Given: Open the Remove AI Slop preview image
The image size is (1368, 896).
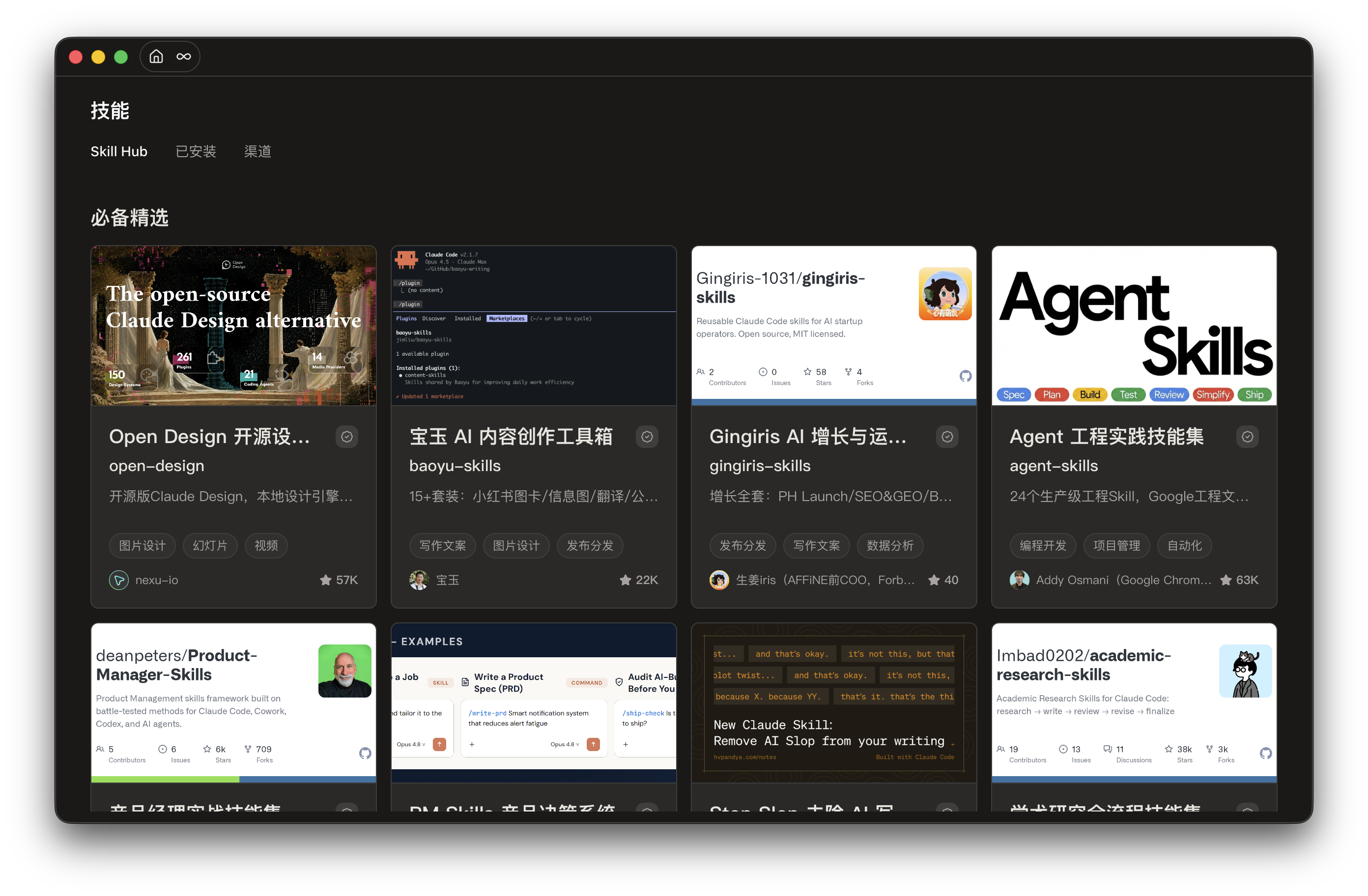Looking at the screenshot, I should (834, 703).
